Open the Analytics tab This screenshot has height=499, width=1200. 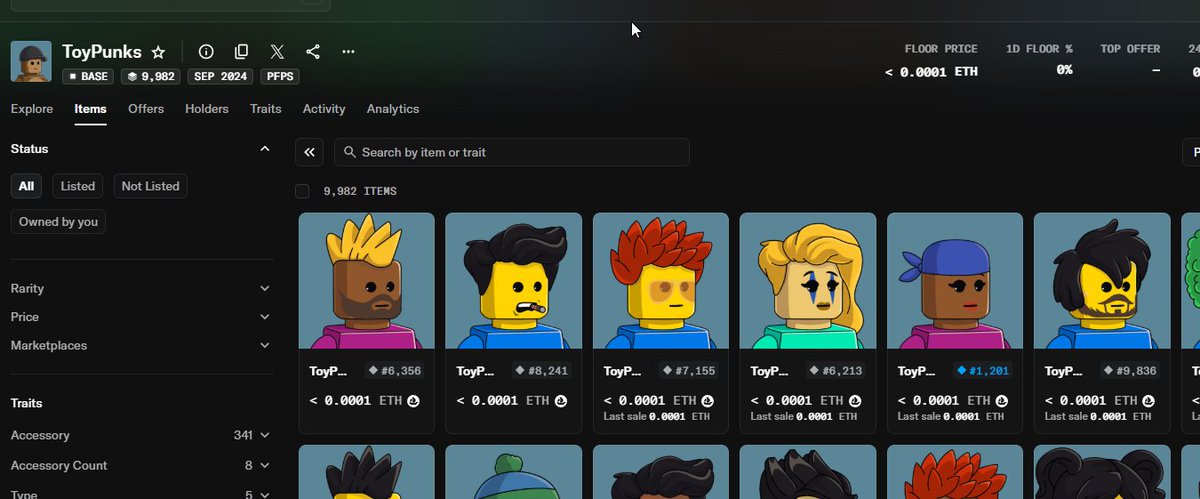393,109
